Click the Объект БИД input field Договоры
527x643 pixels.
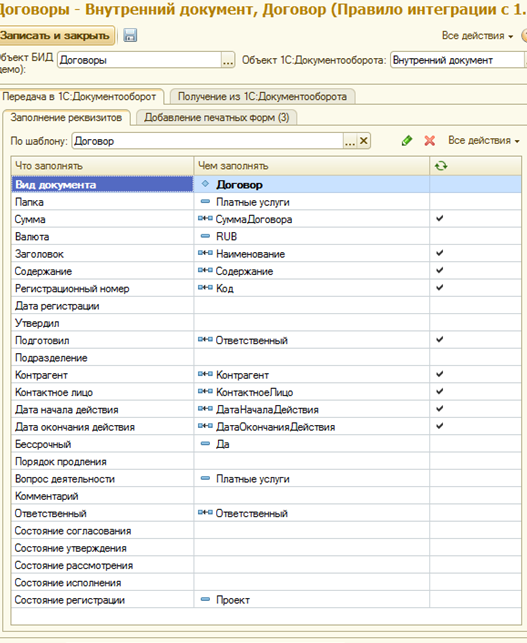pos(139,60)
